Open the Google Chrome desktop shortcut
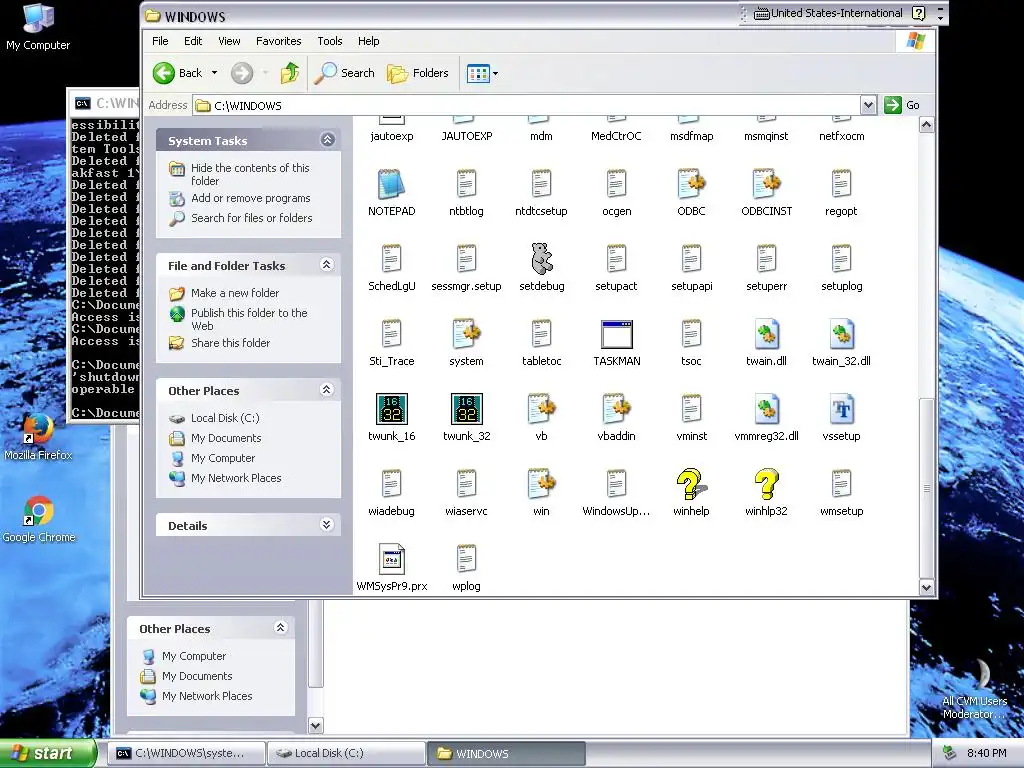Viewport: 1024px width, 768px height. point(39,519)
